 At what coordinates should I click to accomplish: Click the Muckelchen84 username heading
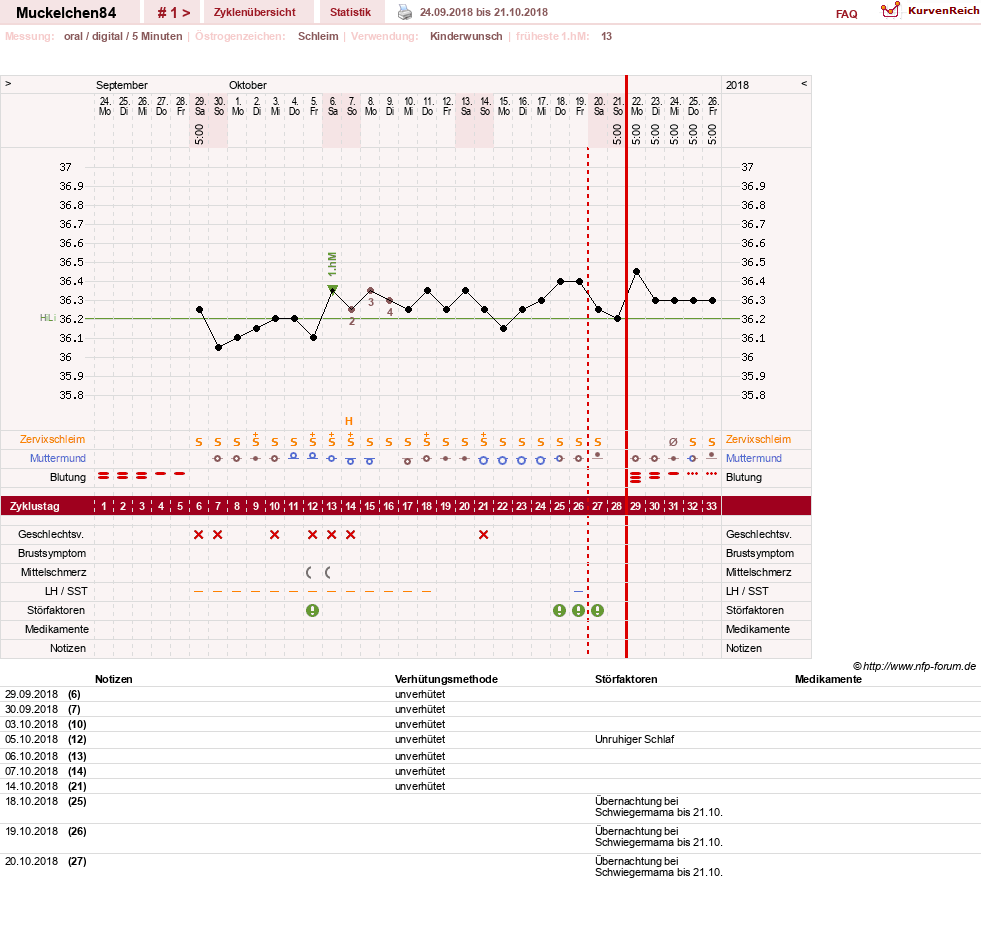[x=66, y=13]
